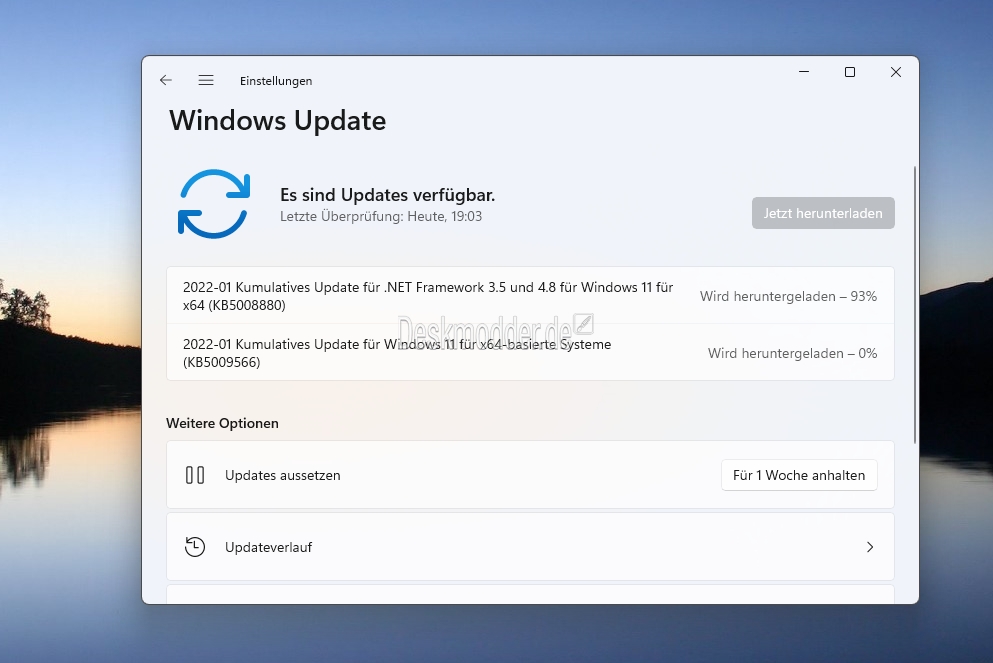993x663 pixels.
Task: Click the history clock icon for Updateverlauf
Action: [x=195, y=547]
